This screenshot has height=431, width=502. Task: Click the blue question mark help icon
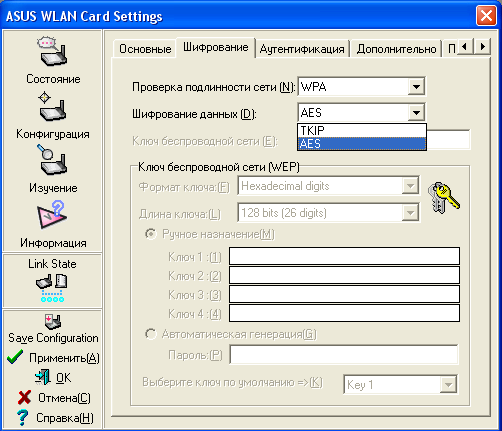pos(22,417)
